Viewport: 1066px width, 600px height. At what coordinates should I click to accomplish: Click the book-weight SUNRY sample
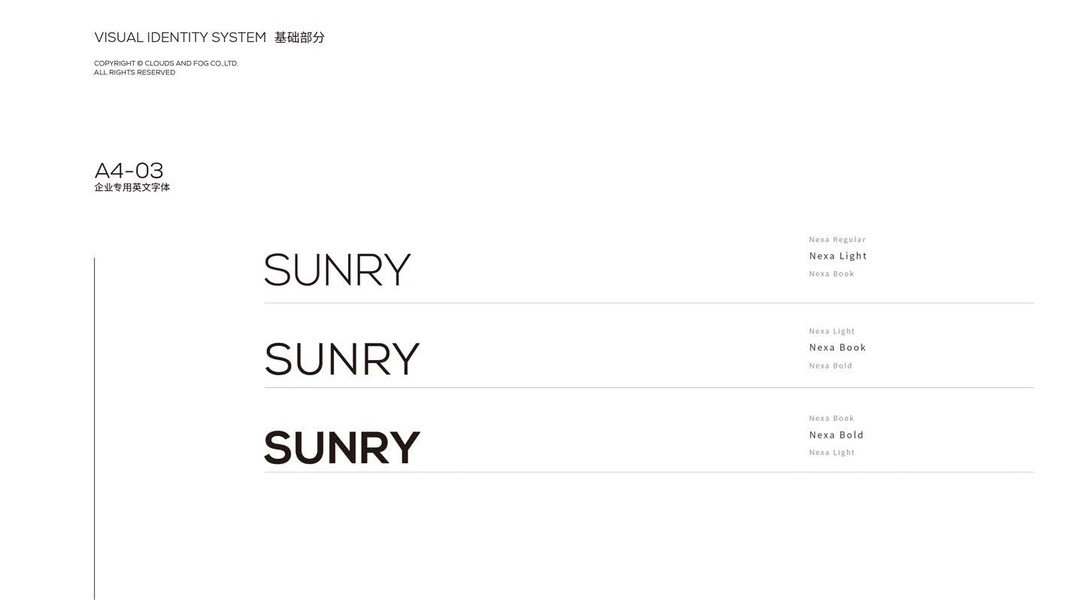(x=341, y=359)
